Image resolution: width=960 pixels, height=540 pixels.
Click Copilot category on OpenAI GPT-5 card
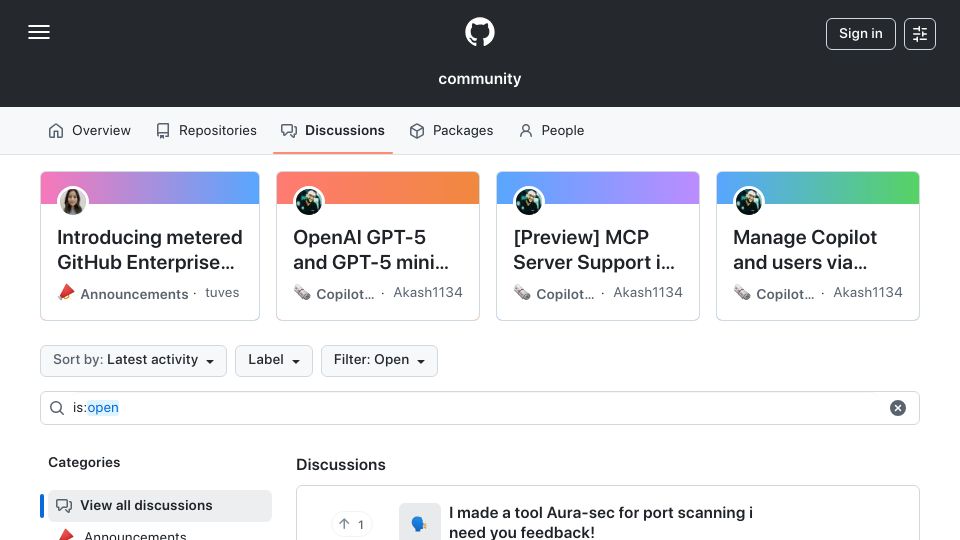pyautogui.click(x=345, y=294)
